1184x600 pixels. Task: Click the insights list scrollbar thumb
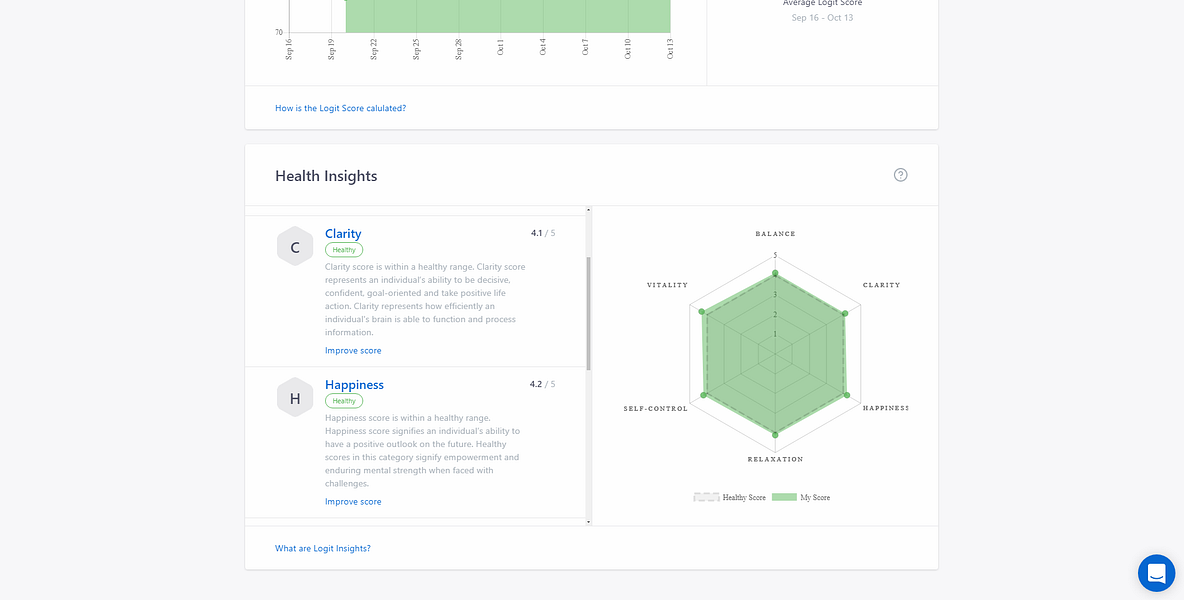(x=588, y=313)
